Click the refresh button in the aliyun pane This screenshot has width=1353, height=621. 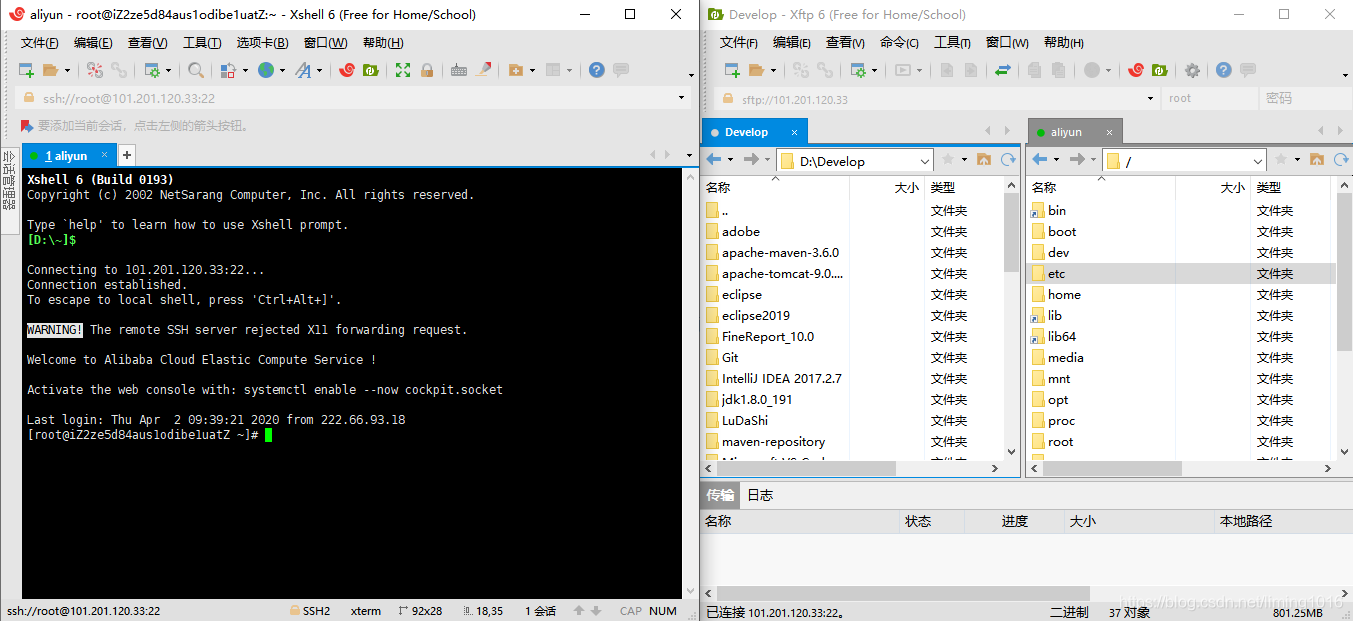click(1340, 160)
